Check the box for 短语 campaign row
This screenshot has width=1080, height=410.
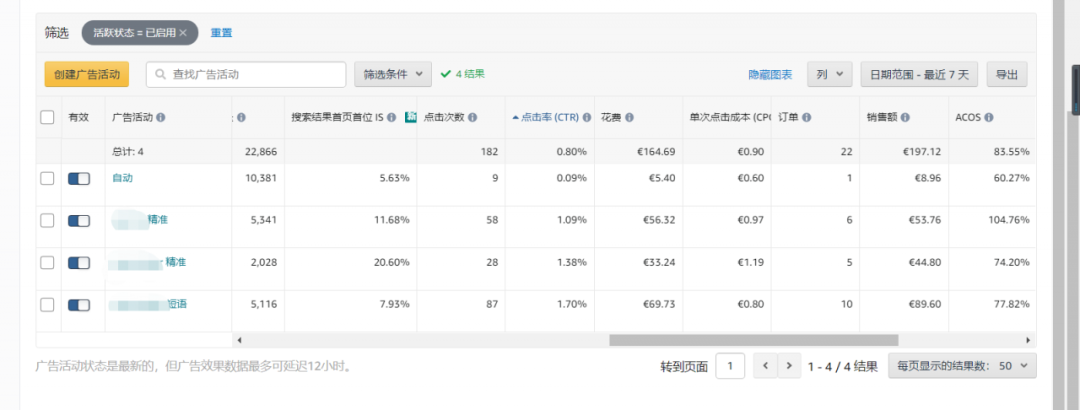point(47,305)
